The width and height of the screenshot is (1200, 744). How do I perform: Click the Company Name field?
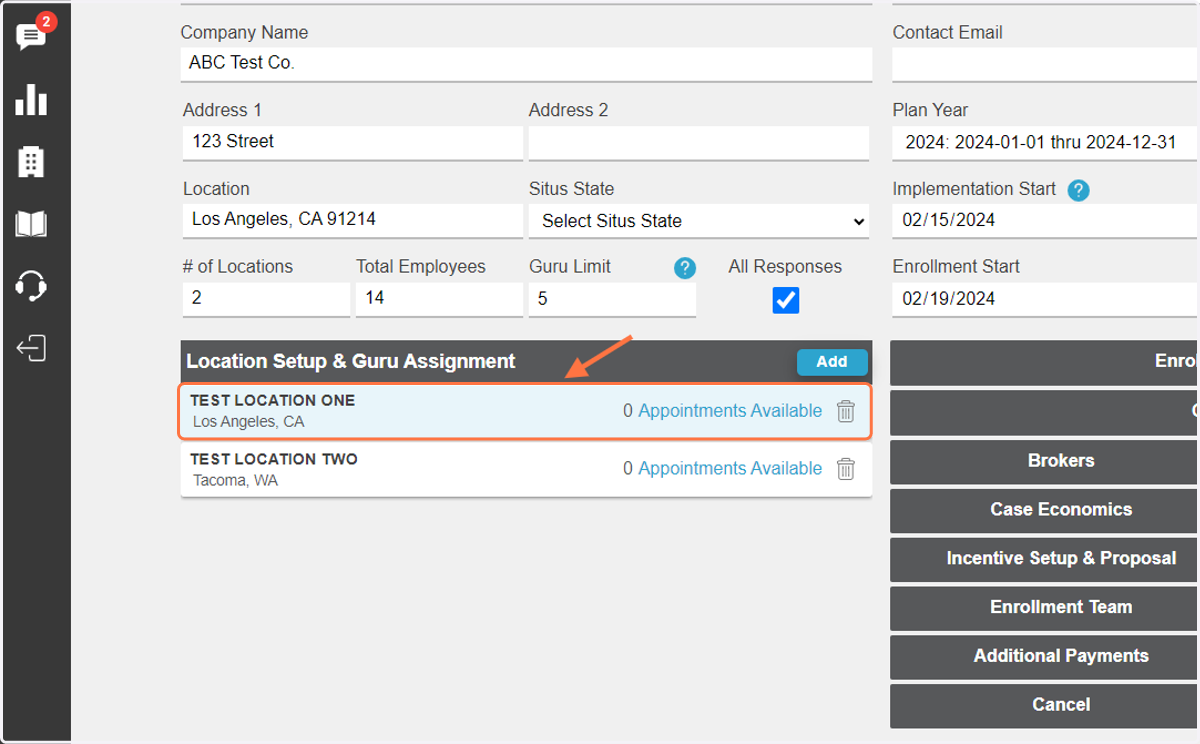[x=526, y=63]
